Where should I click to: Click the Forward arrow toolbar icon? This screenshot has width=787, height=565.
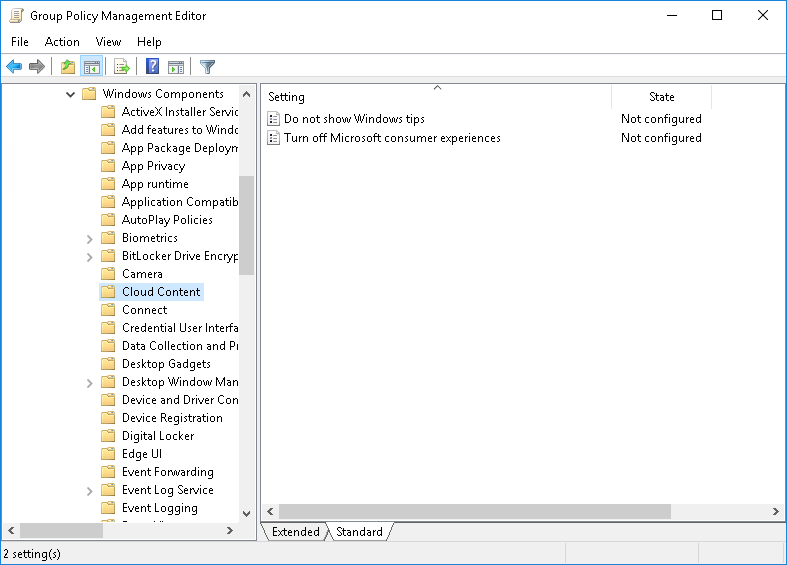(x=37, y=67)
